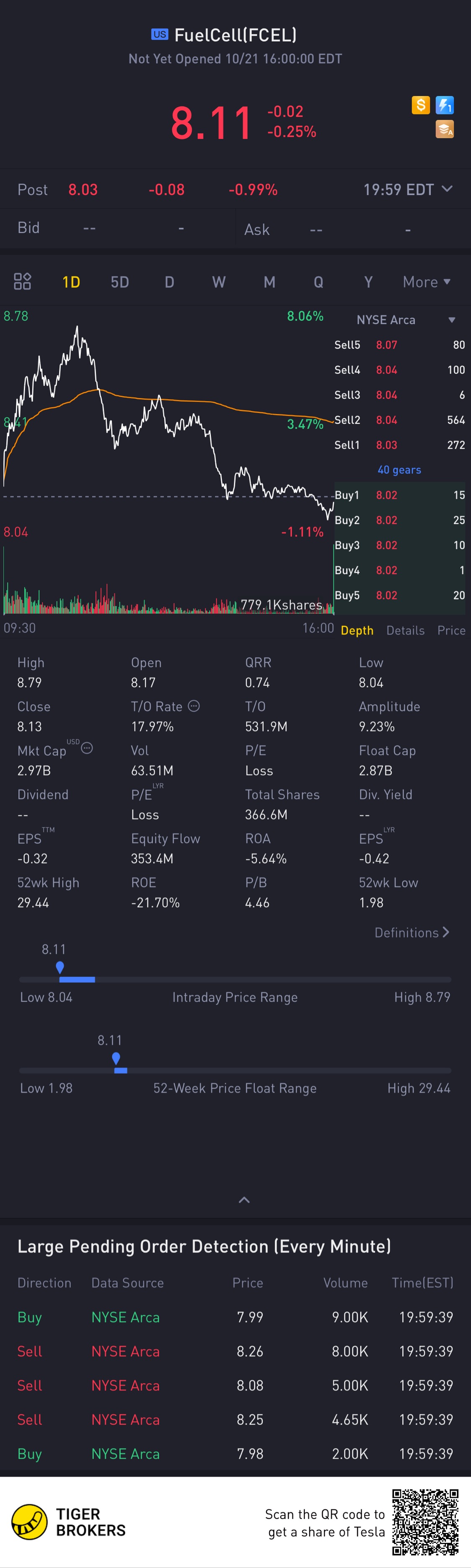Select the 1D chart tab
This screenshot has height=1568, width=471.
[71, 282]
